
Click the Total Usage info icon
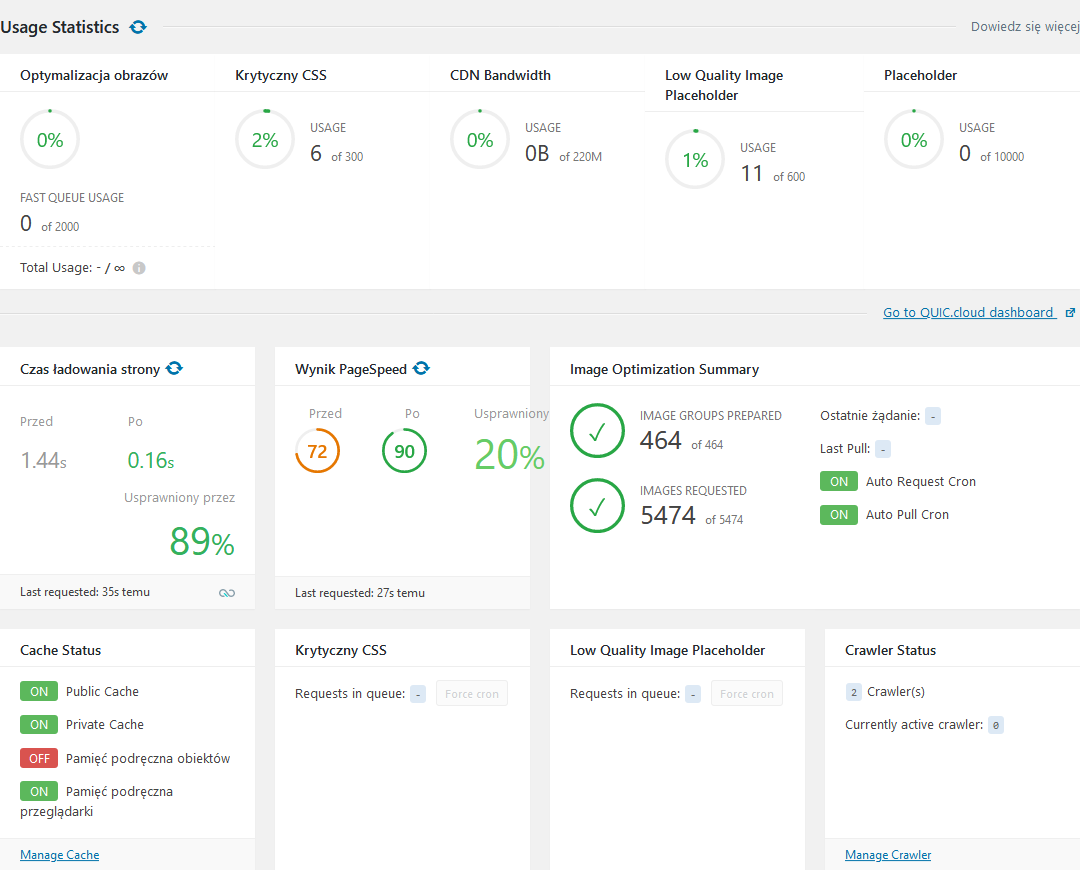coord(139,268)
